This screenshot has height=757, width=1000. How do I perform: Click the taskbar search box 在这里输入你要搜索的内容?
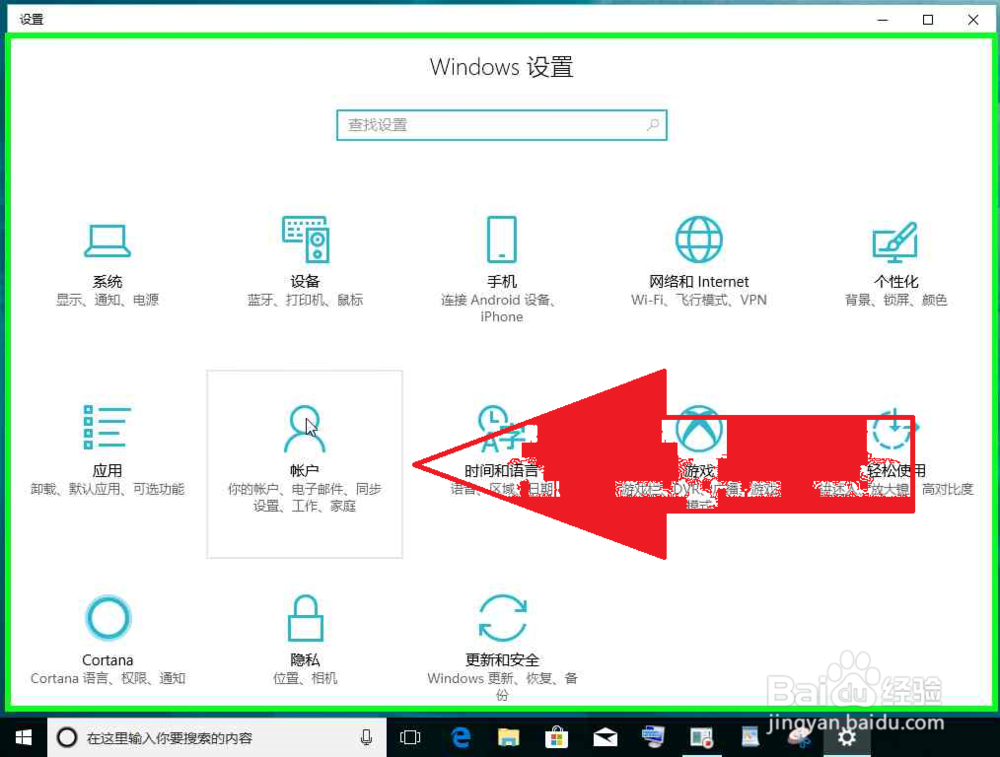pyautogui.click(x=217, y=738)
